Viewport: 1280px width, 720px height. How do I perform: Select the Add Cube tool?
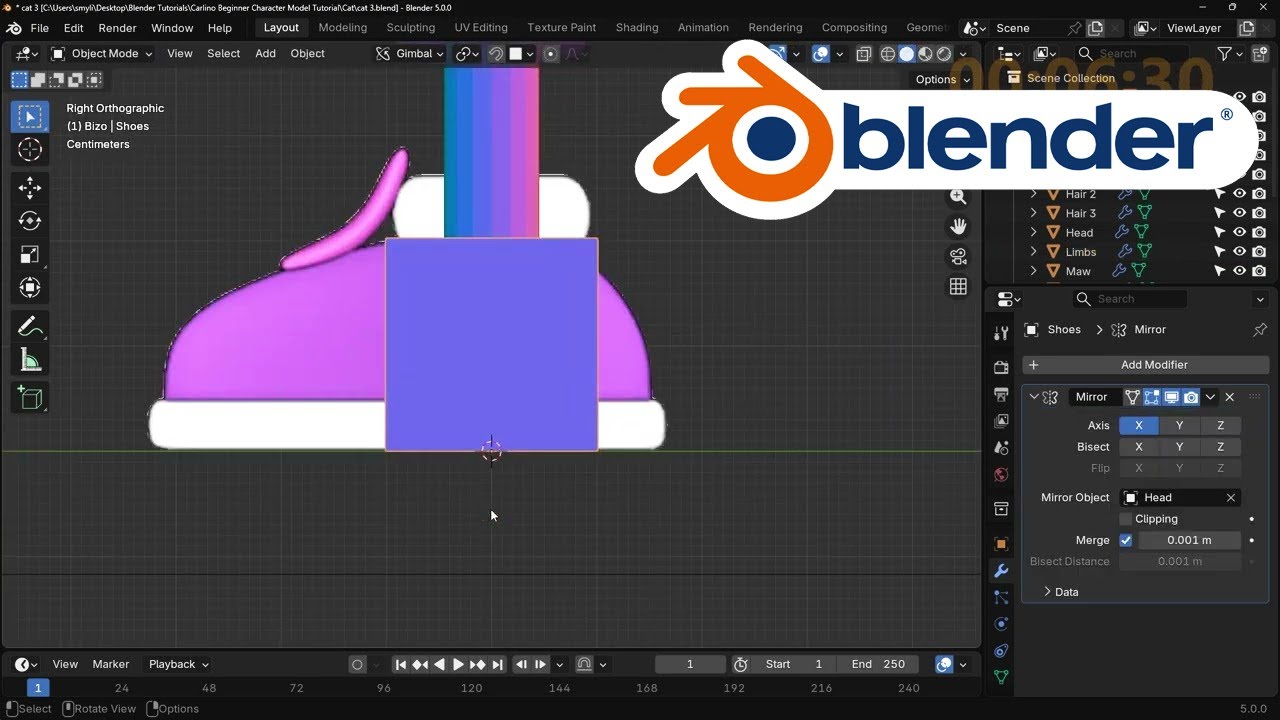pos(30,398)
